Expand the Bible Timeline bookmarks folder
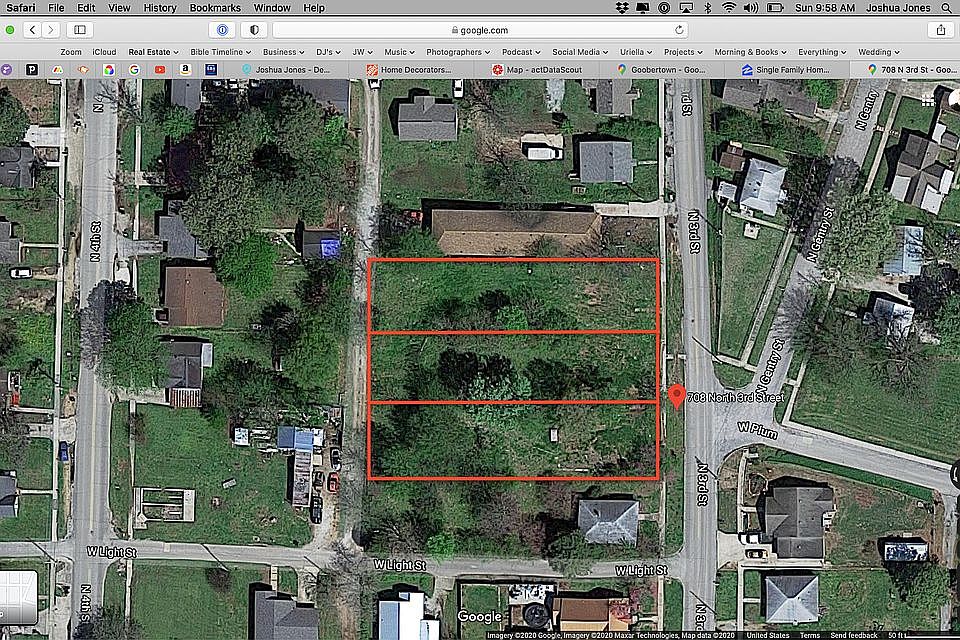 pos(220,52)
